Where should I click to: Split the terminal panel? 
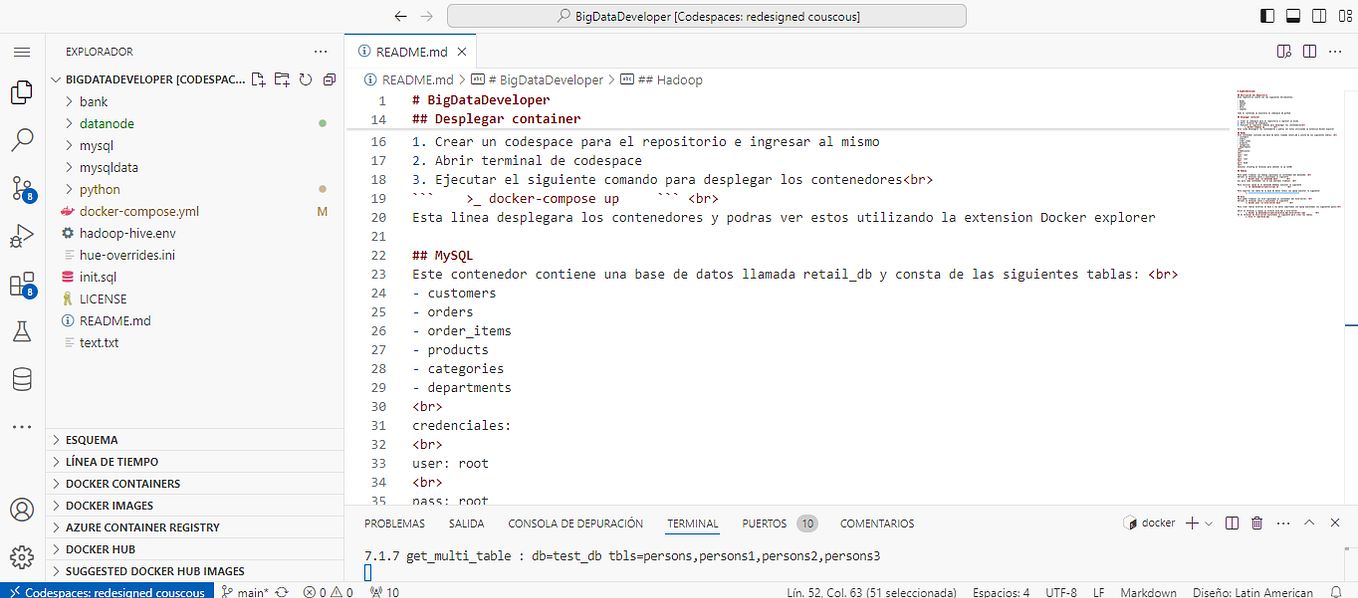coord(1232,522)
